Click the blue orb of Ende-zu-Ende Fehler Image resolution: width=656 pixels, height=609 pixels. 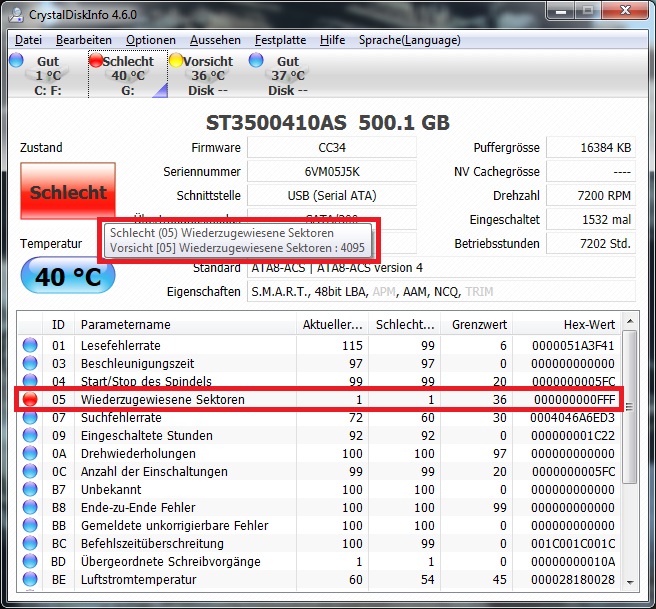point(30,507)
